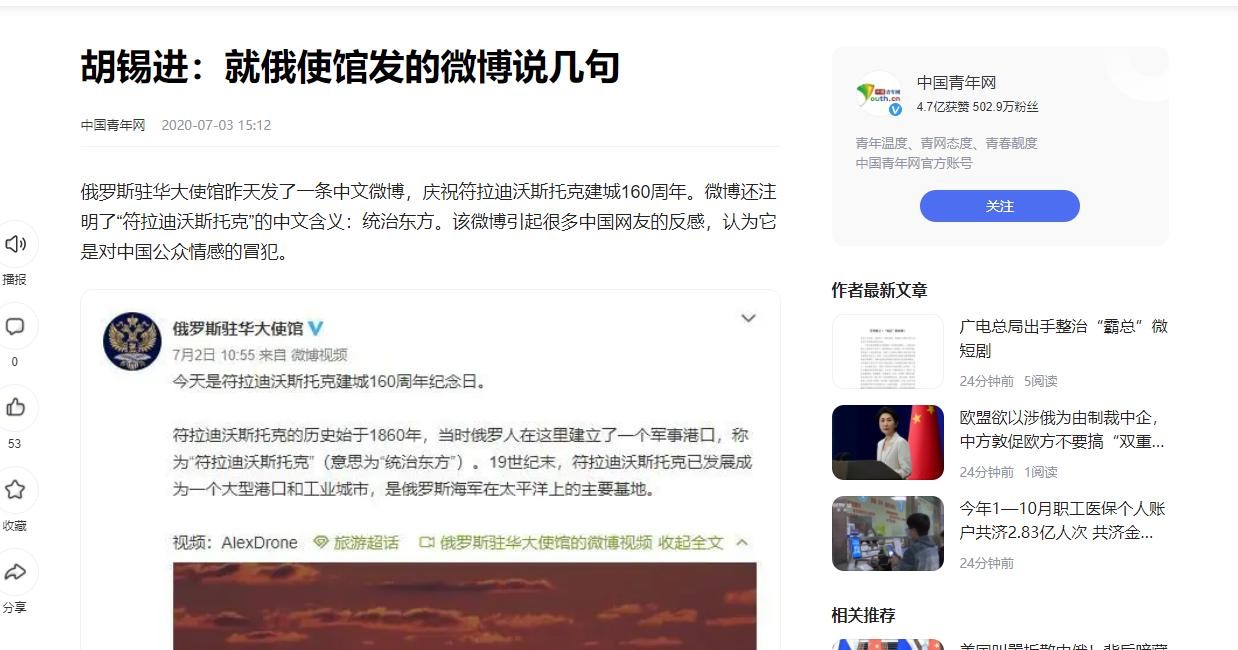Image resolution: width=1238 pixels, height=650 pixels.
Task: Like the article with thumbs-up icon
Action: tap(15, 408)
